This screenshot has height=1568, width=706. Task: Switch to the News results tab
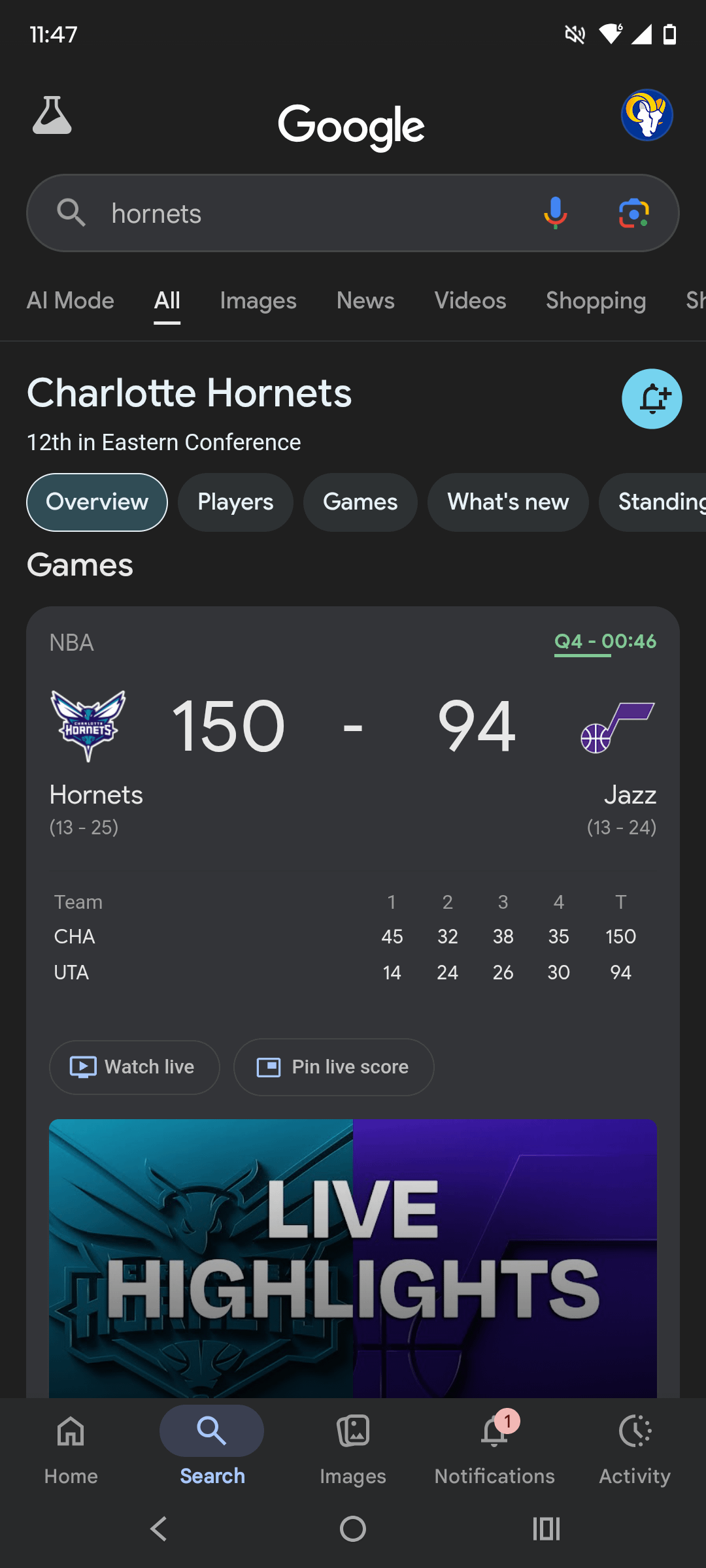click(365, 301)
